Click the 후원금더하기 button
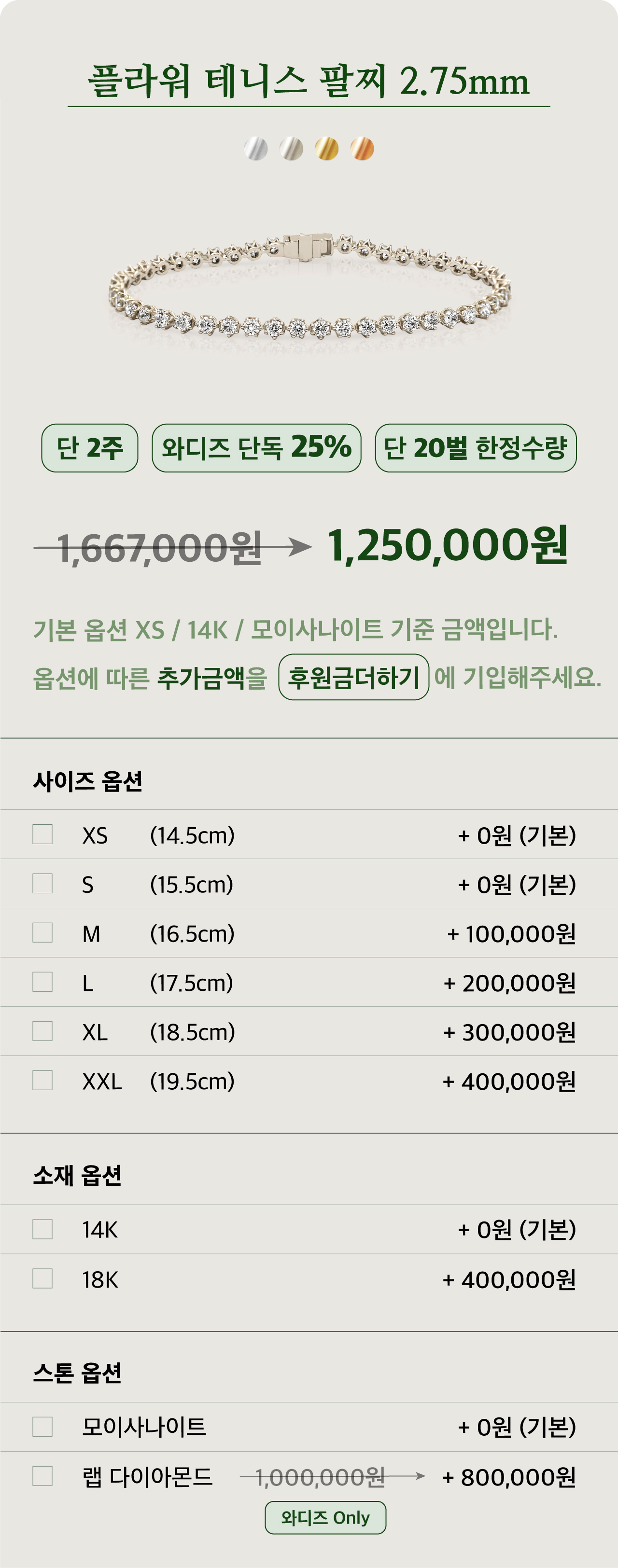 pos(353,677)
